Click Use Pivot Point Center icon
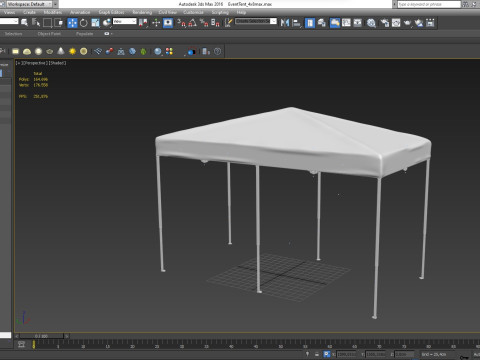The width and height of the screenshot is (480, 360). click(x=143, y=23)
